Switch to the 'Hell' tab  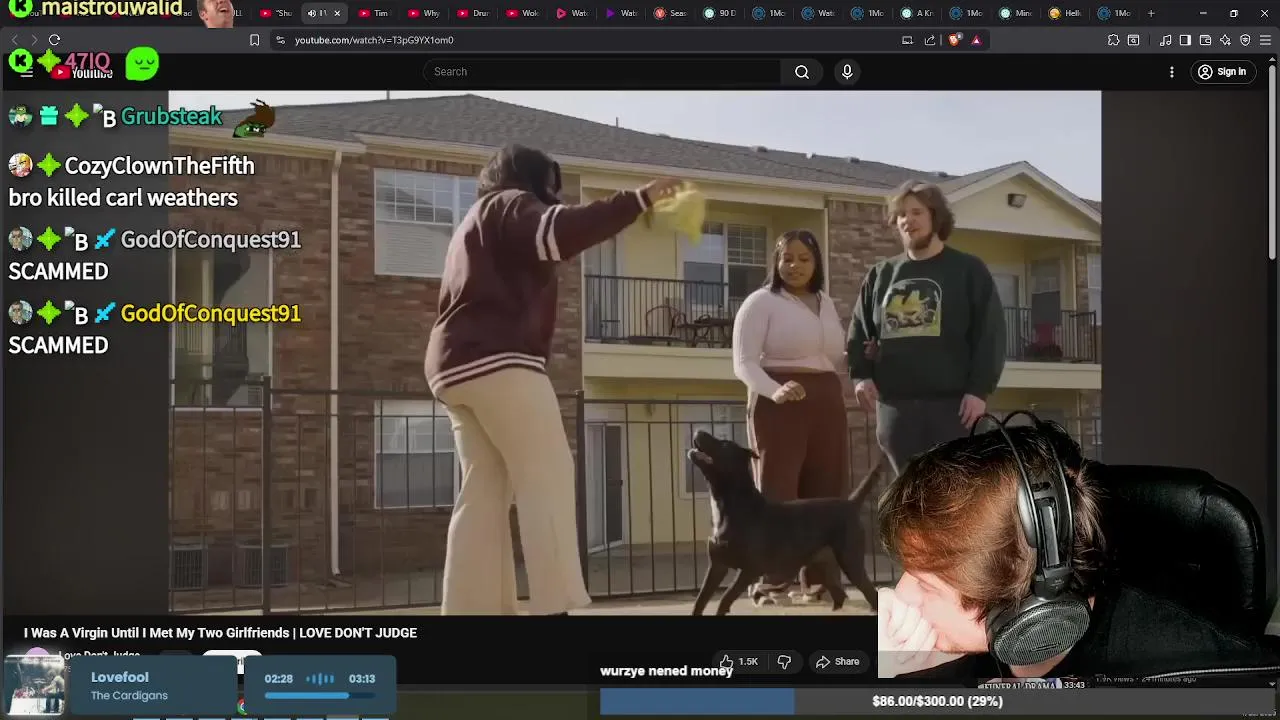[1065, 13]
